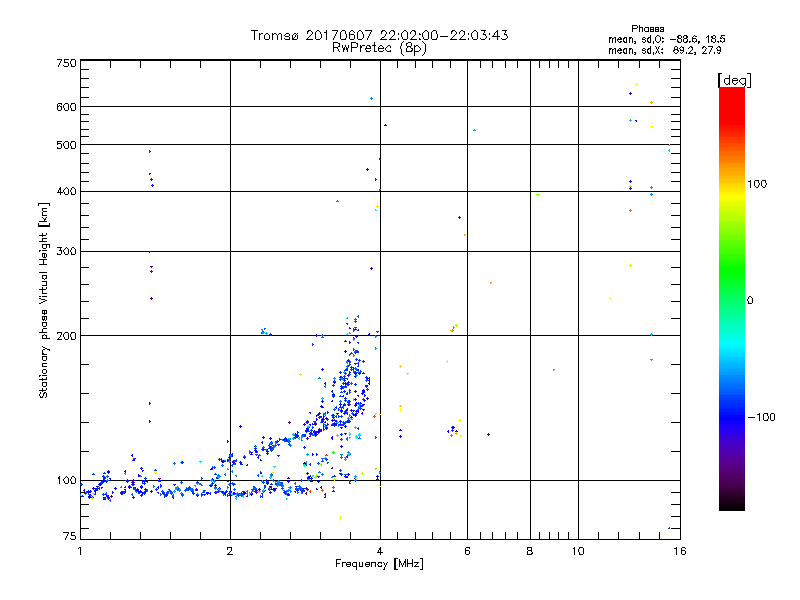
Task: Click the "Phases" heading in the corner
Action: 647,29
